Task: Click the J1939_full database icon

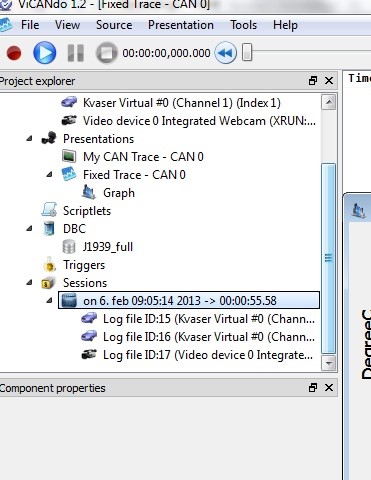Action: coord(69,247)
